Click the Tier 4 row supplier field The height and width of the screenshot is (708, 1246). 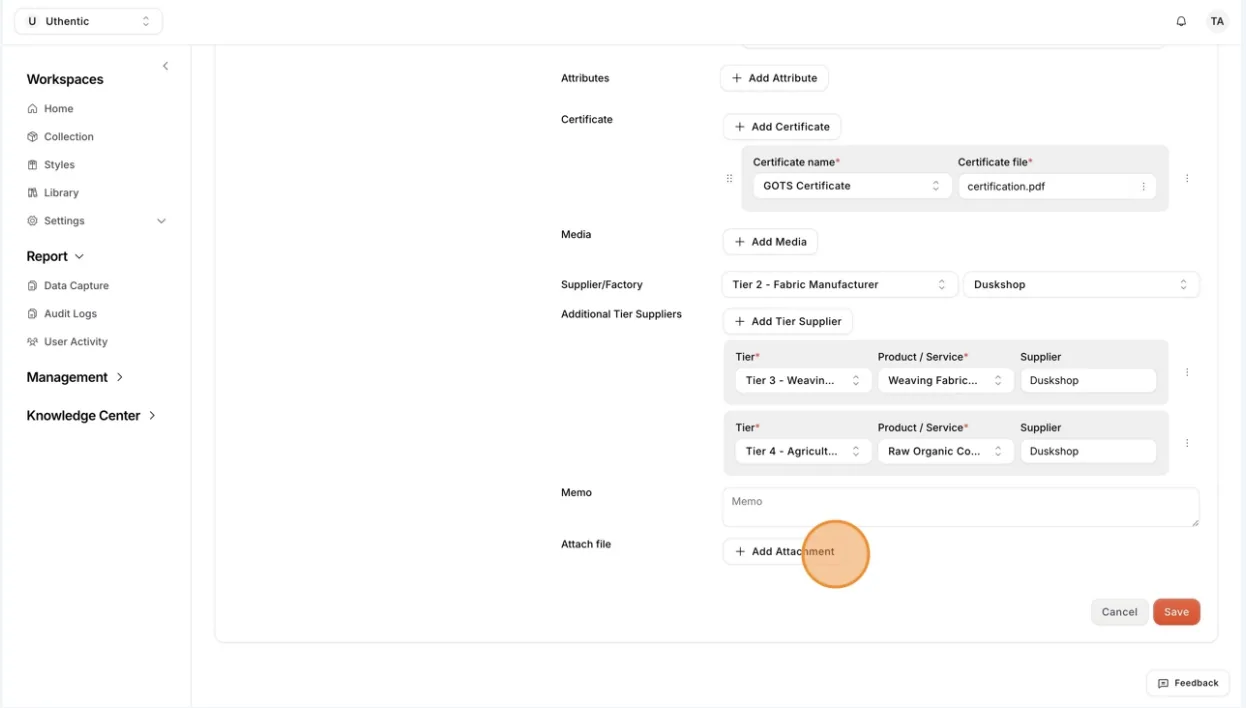pyautogui.click(x=1088, y=452)
